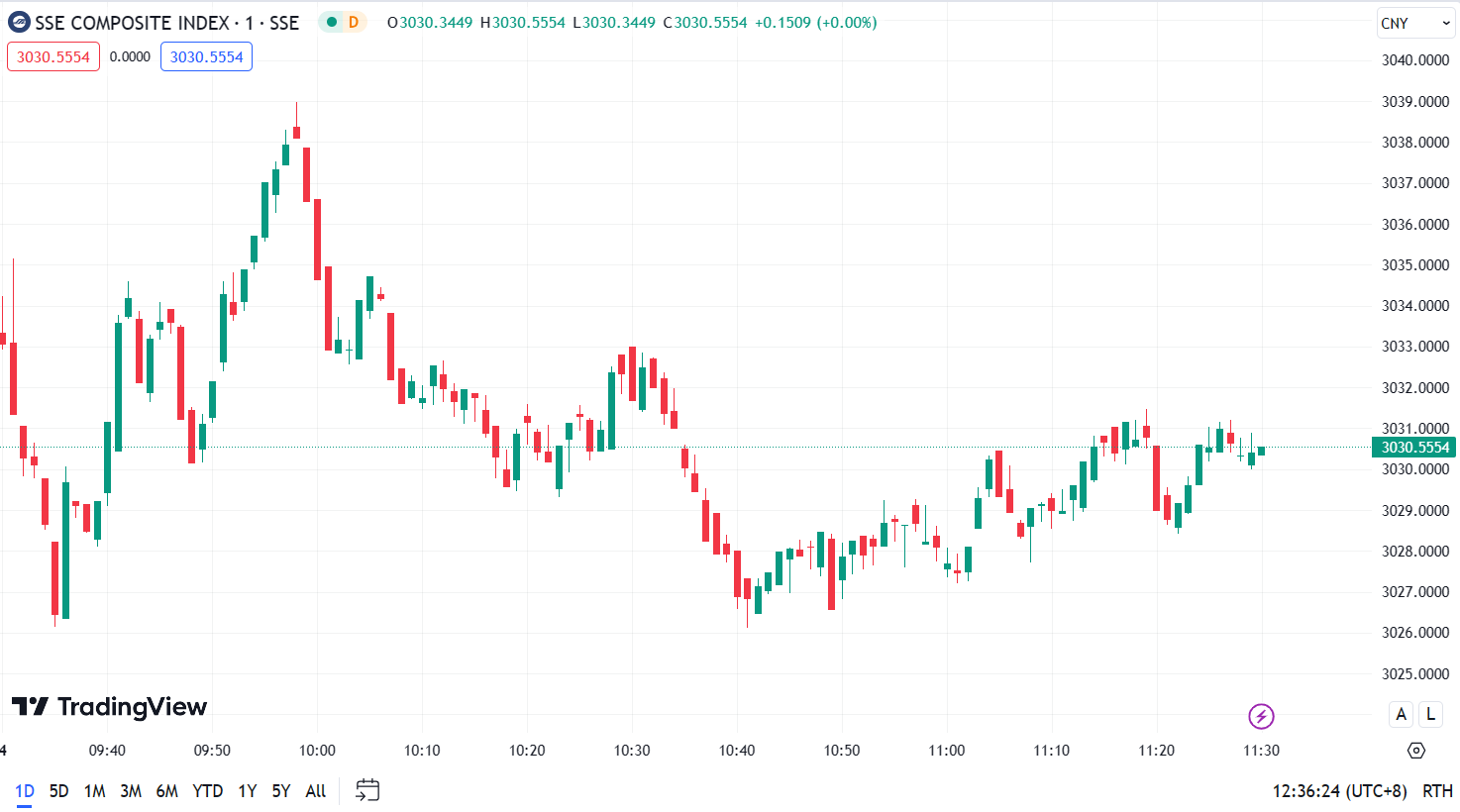Open chart settings hexagon icon

(1416, 751)
